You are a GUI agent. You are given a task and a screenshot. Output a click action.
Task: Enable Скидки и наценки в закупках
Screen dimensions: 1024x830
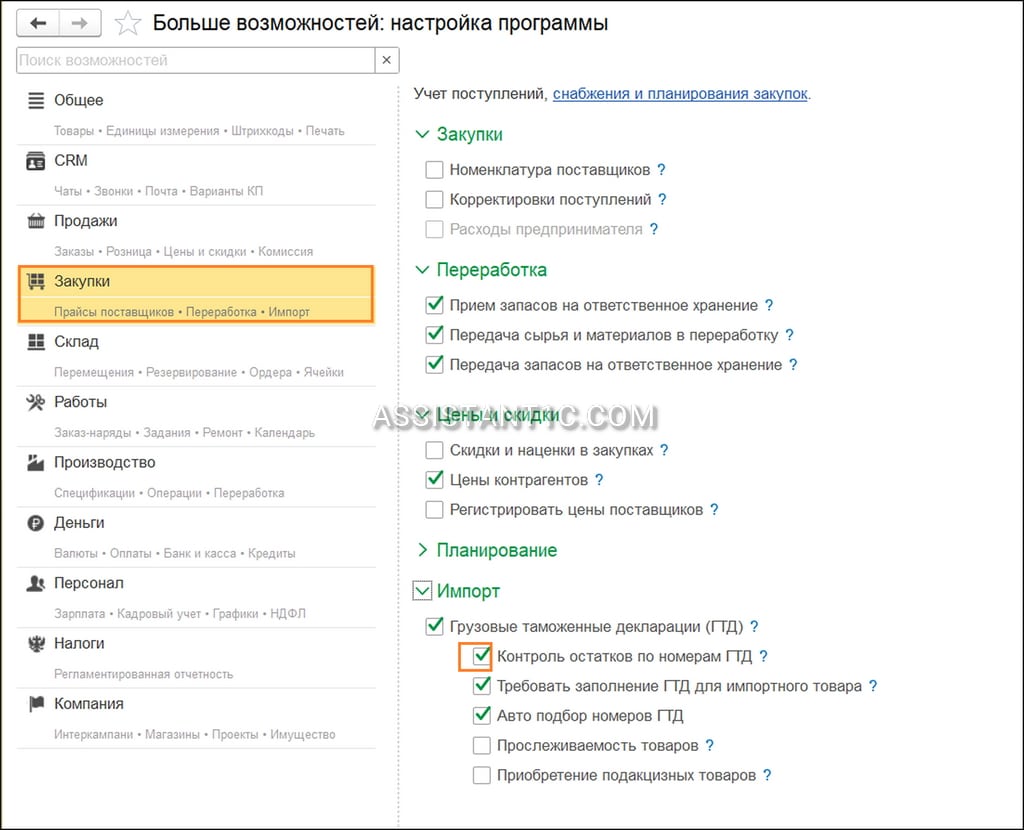[x=434, y=450]
